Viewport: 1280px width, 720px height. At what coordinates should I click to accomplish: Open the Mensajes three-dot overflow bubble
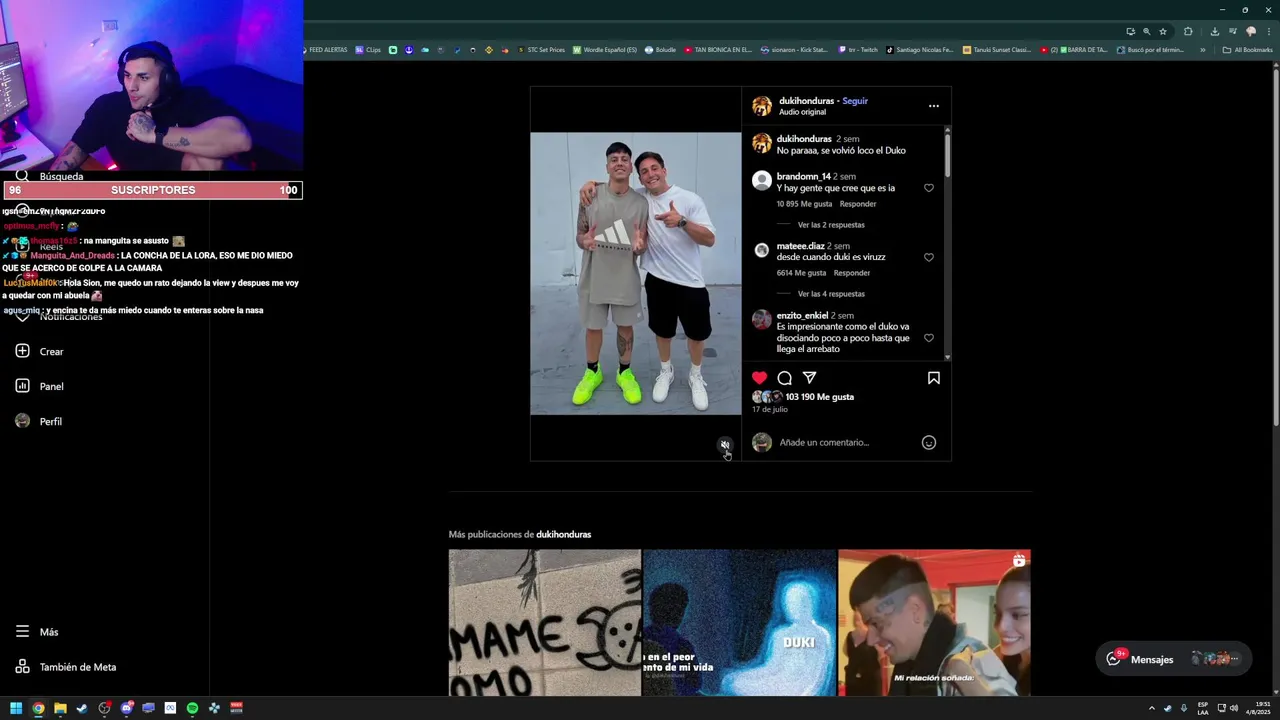coord(1235,659)
